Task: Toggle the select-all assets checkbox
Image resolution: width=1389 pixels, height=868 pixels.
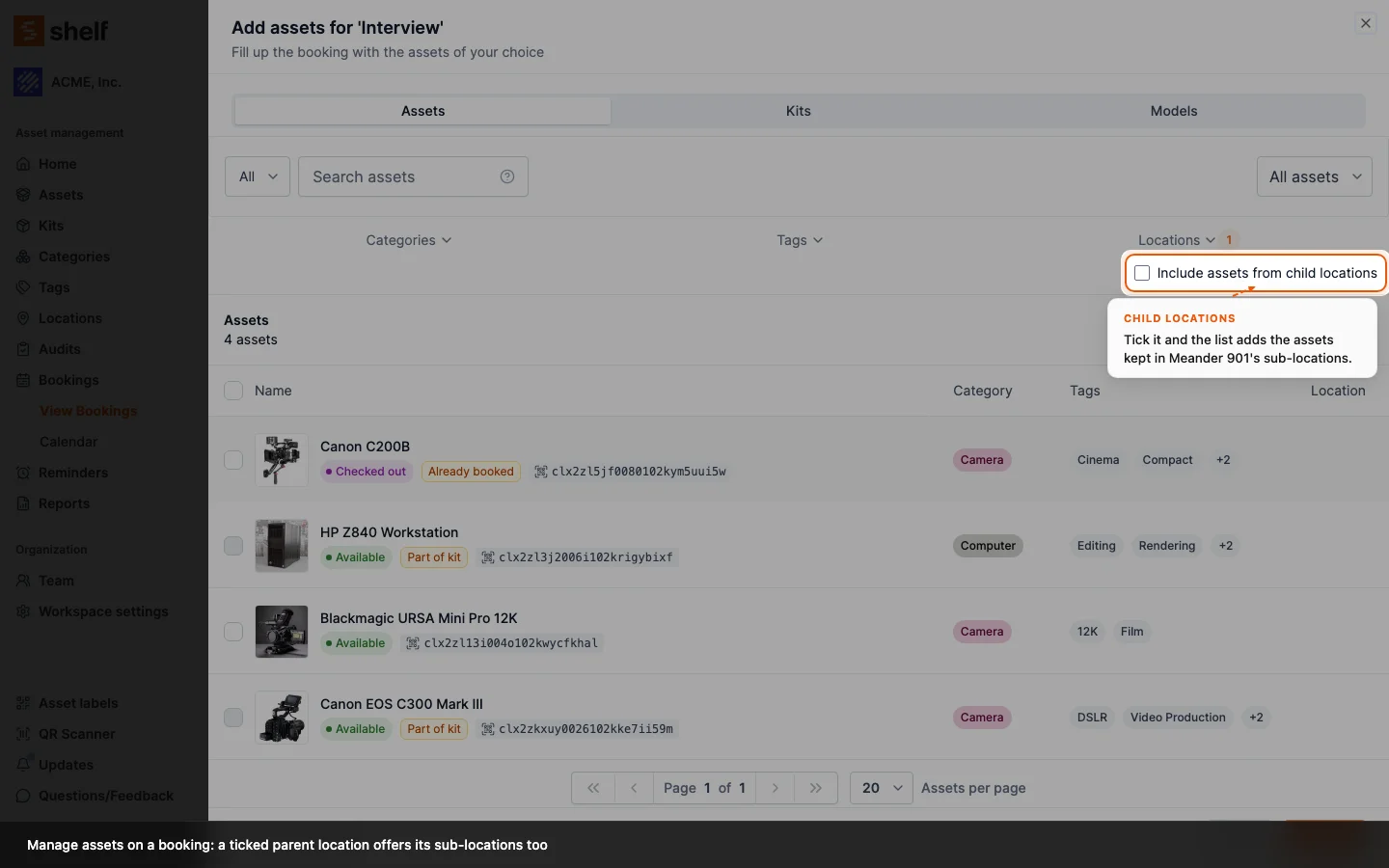Action: (233, 391)
